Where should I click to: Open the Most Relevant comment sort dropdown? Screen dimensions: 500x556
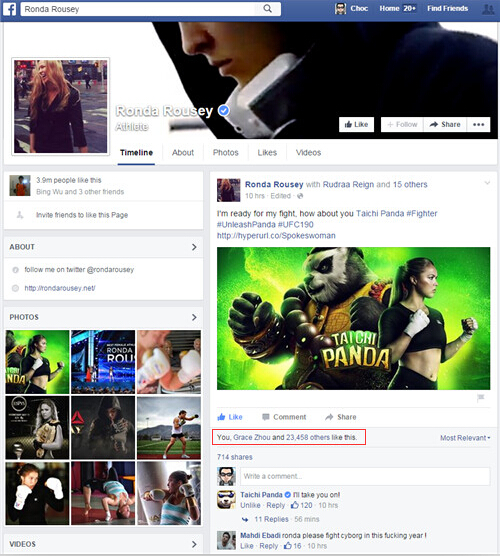[x=465, y=438]
